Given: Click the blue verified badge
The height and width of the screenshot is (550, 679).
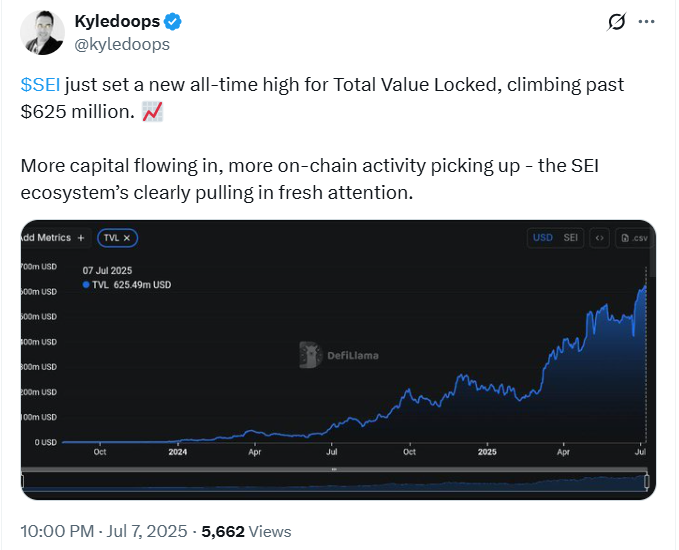Looking at the screenshot, I should (172, 22).
